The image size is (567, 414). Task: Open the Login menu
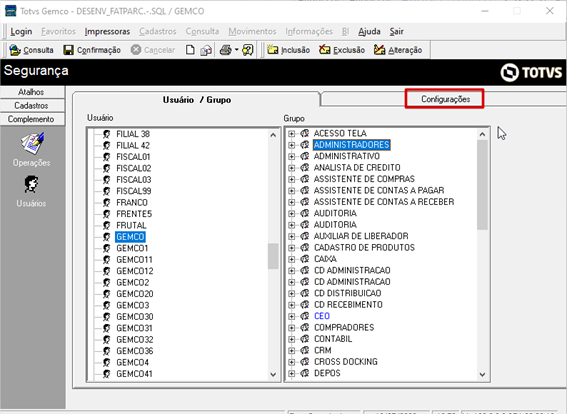click(x=21, y=31)
